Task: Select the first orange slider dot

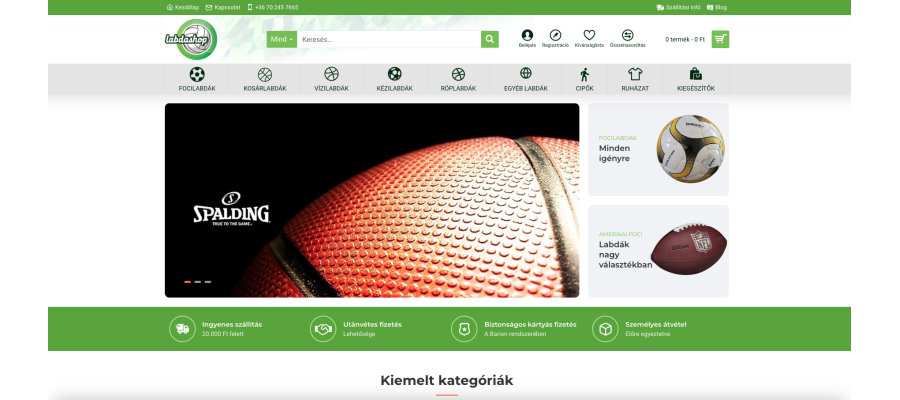Action: (187, 282)
